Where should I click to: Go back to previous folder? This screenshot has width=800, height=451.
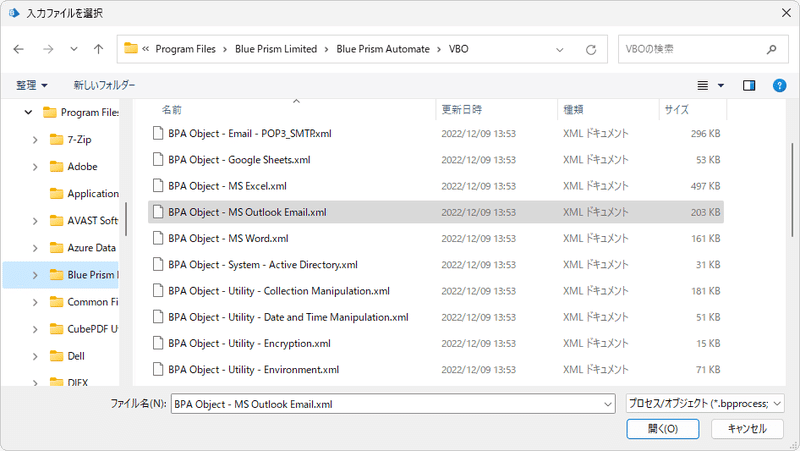[18, 49]
